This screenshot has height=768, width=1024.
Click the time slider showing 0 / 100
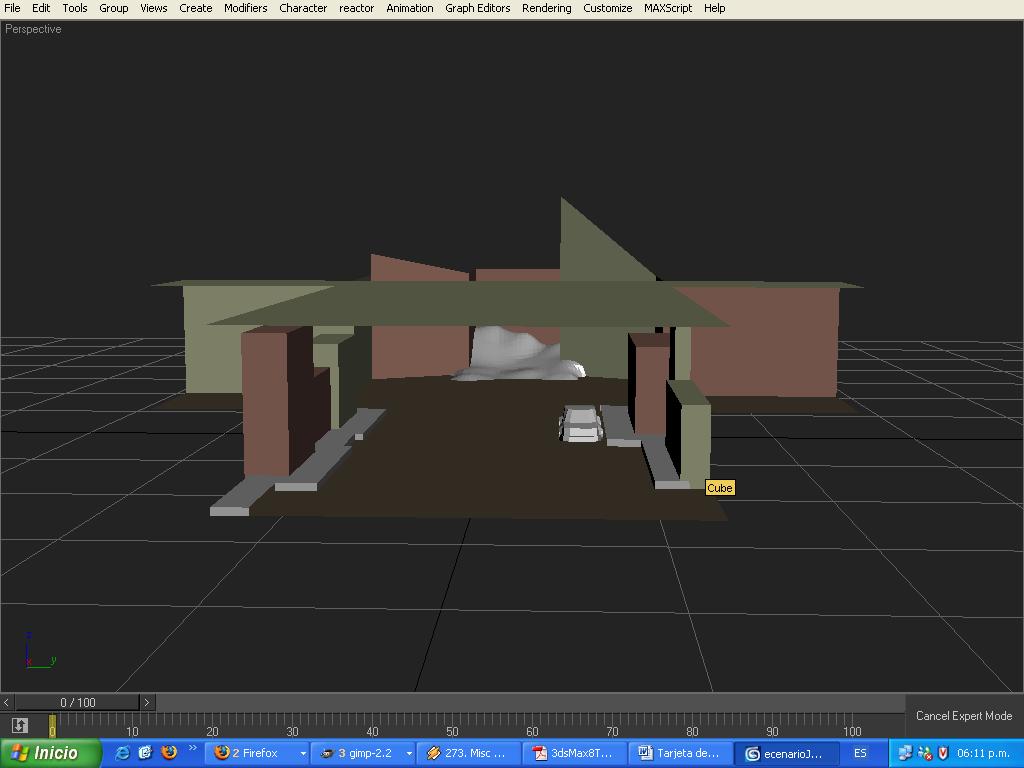pyautogui.click(x=77, y=702)
